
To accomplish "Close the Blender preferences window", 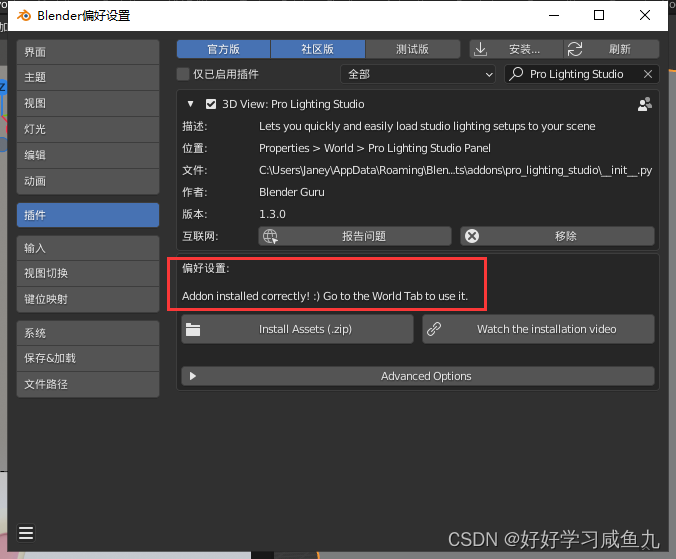I will 645,16.
